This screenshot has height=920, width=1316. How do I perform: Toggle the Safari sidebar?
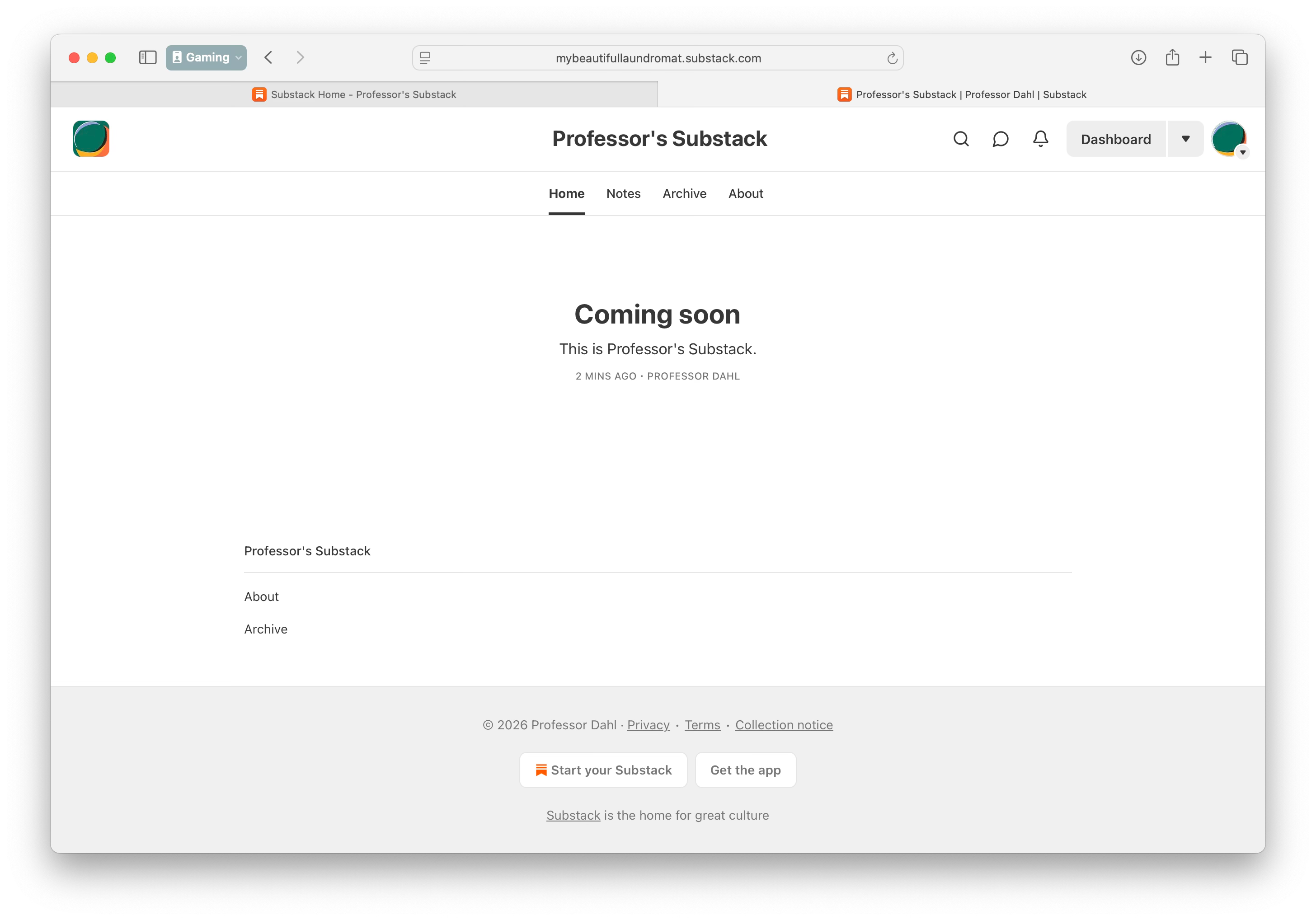coord(147,57)
